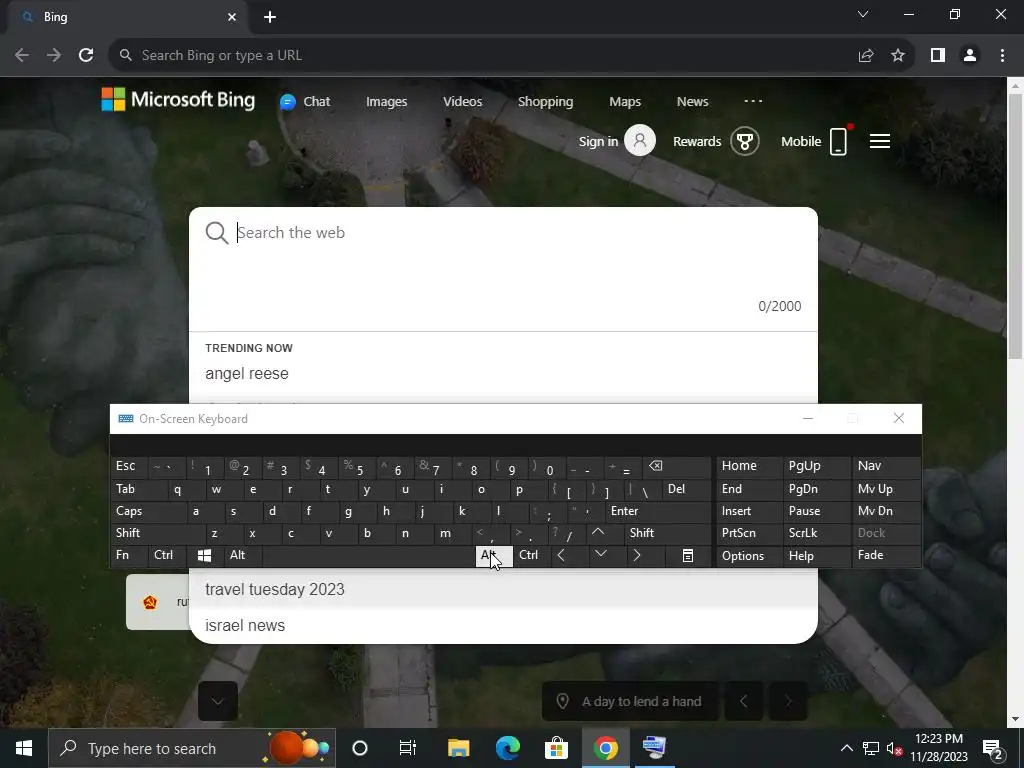
Task: Close the Bing tab
Action: click(x=232, y=17)
